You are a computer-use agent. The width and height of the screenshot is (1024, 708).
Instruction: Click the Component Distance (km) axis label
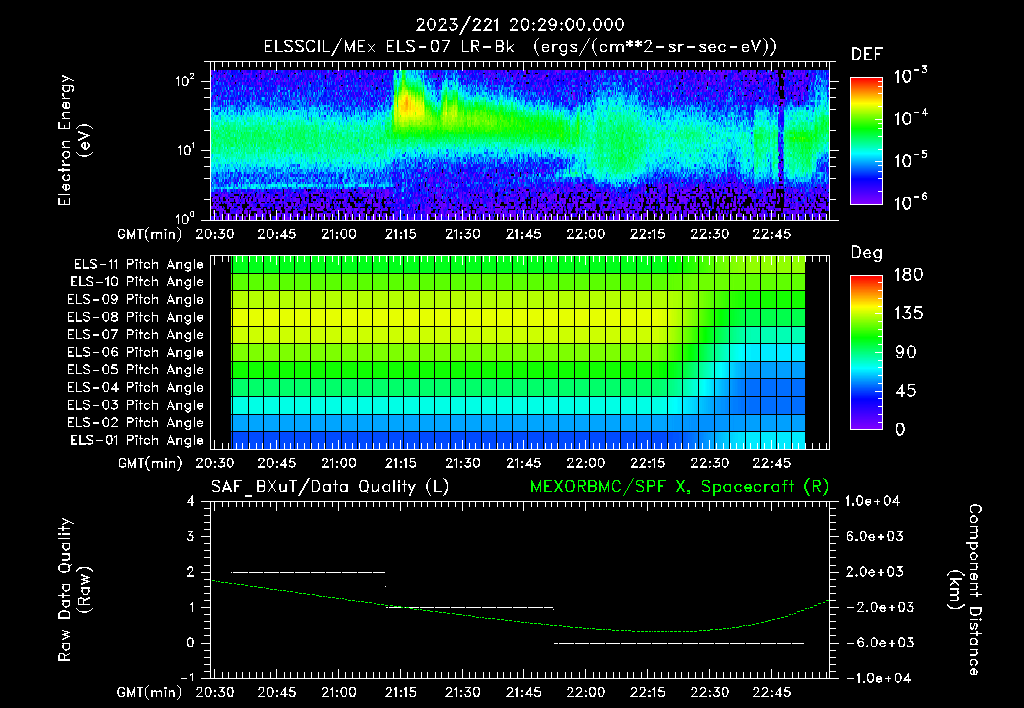tap(964, 590)
